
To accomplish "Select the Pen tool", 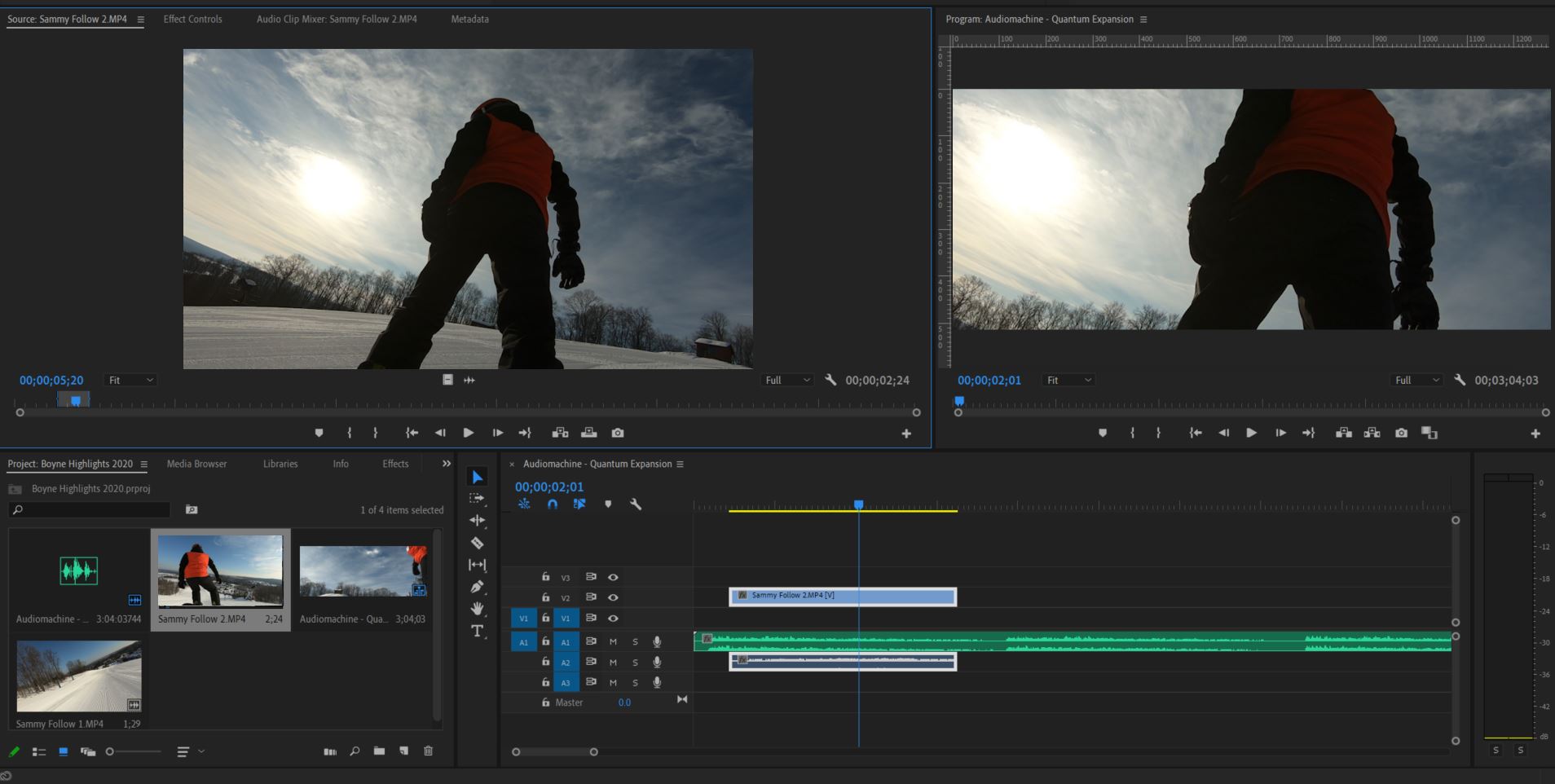I will coord(478,587).
